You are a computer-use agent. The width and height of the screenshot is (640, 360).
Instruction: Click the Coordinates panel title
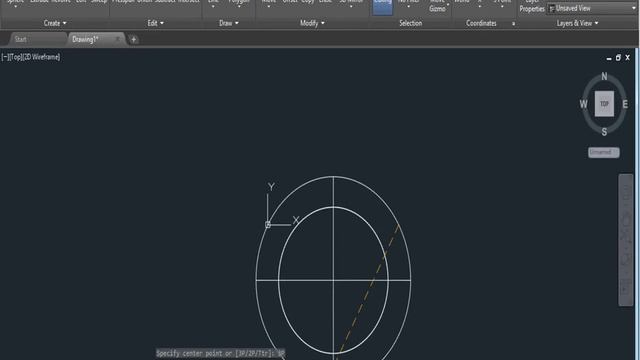pos(481,23)
